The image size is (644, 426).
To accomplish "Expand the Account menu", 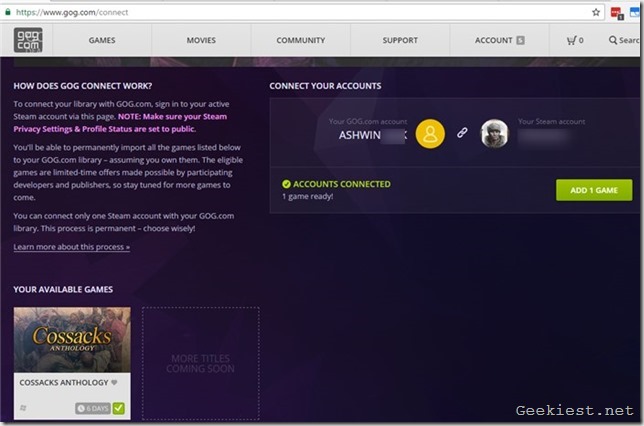I will tap(499, 41).
